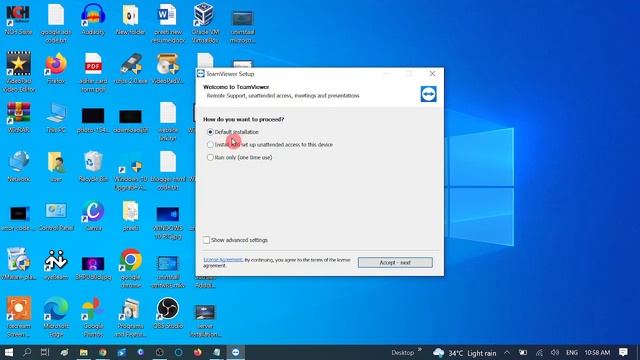Open taskbar search
Screen dimensions: 640x360
pos(27,352)
